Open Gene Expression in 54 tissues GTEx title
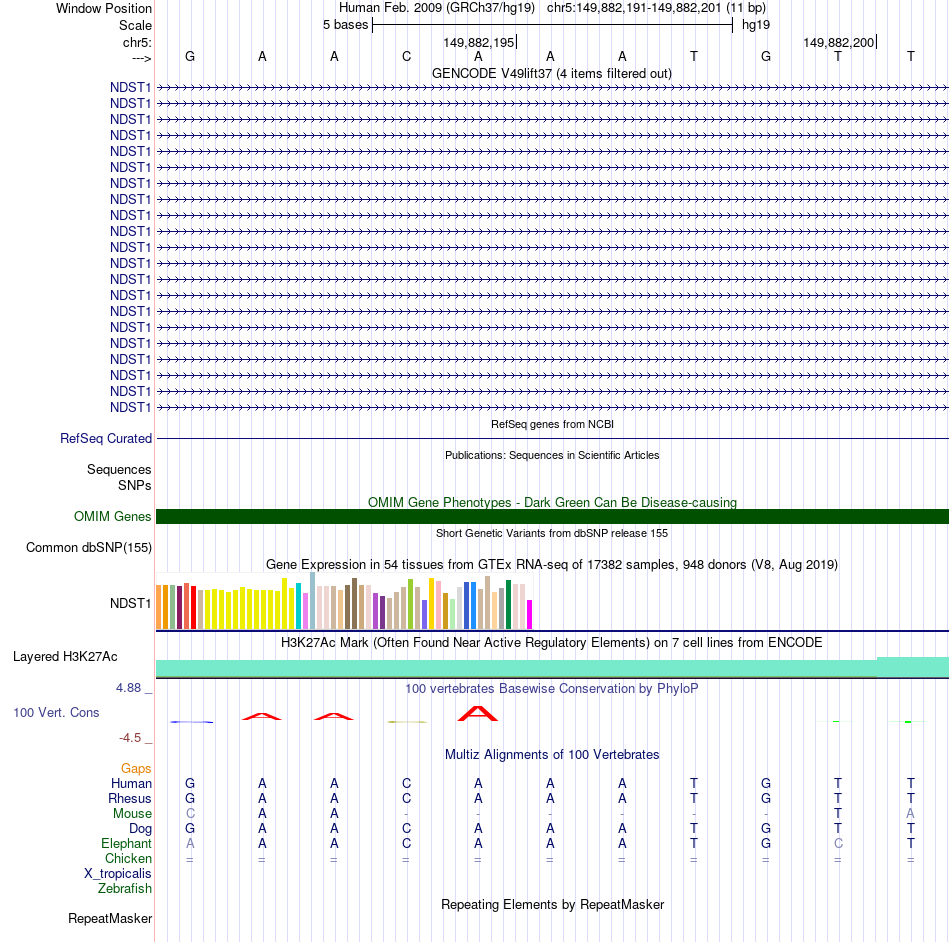Viewport: 950px width, 942px height. (x=552, y=565)
